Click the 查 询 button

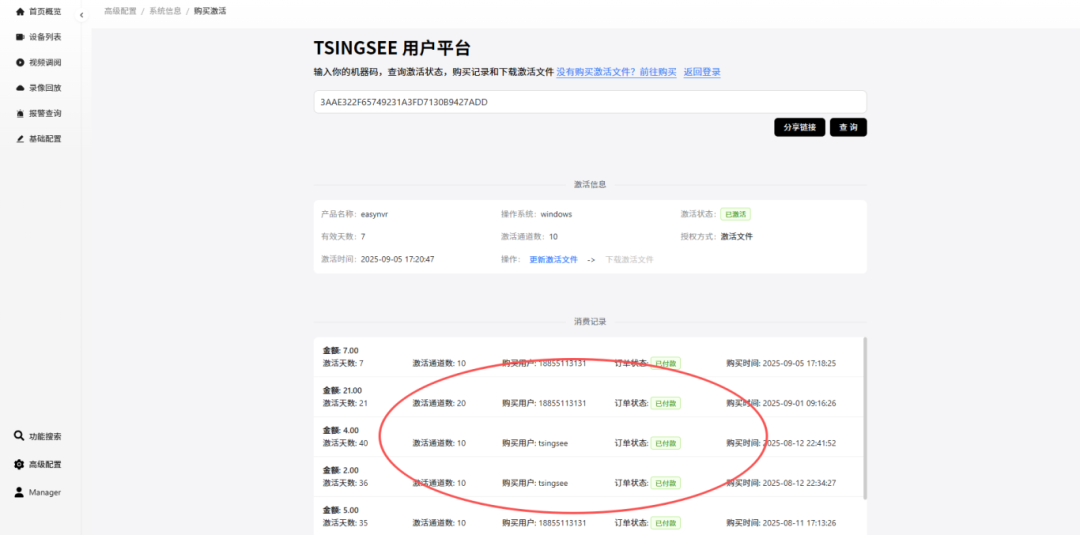(x=848, y=127)
